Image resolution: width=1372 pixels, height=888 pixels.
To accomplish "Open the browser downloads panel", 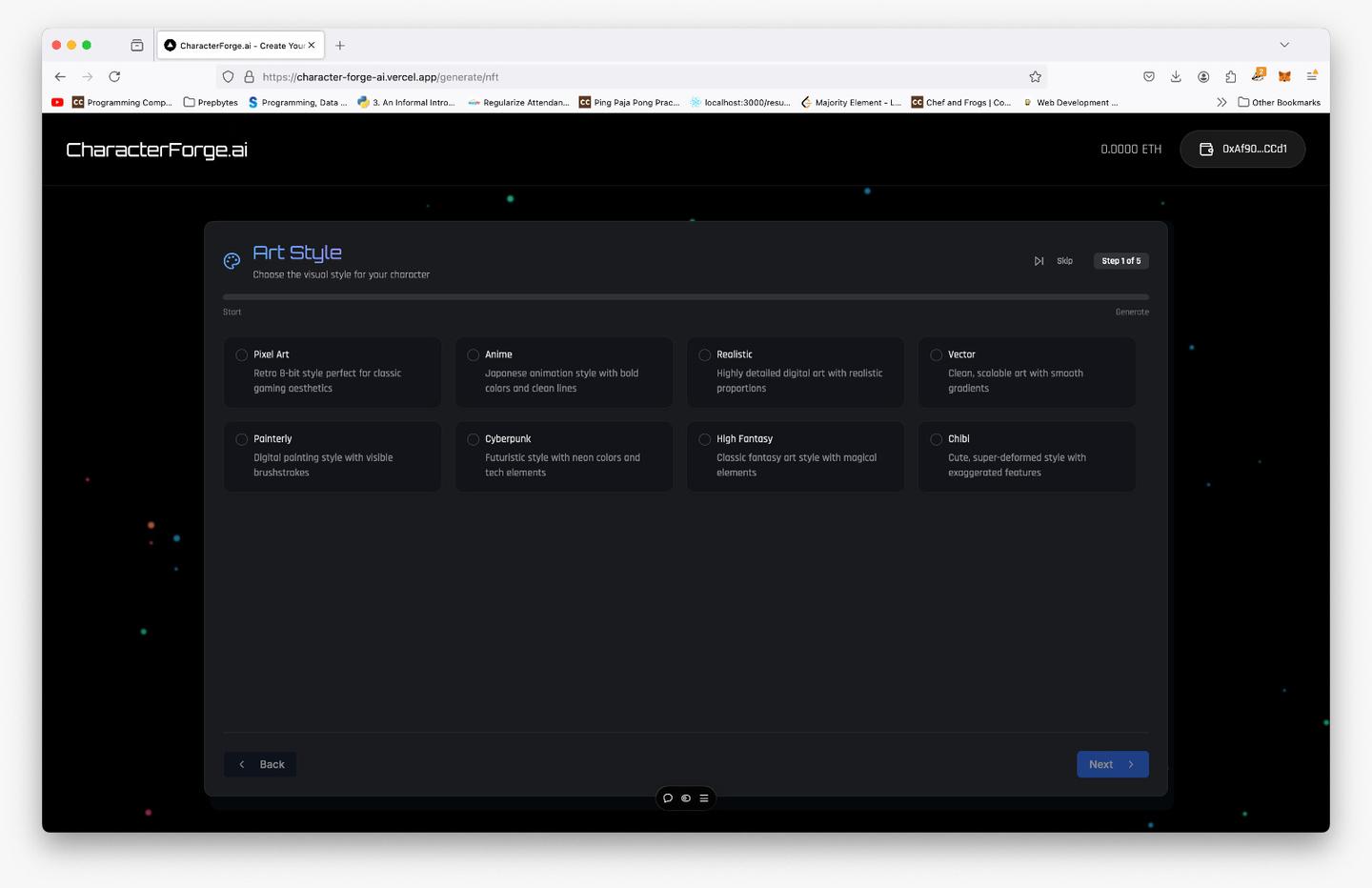I will click(1176, 77).
